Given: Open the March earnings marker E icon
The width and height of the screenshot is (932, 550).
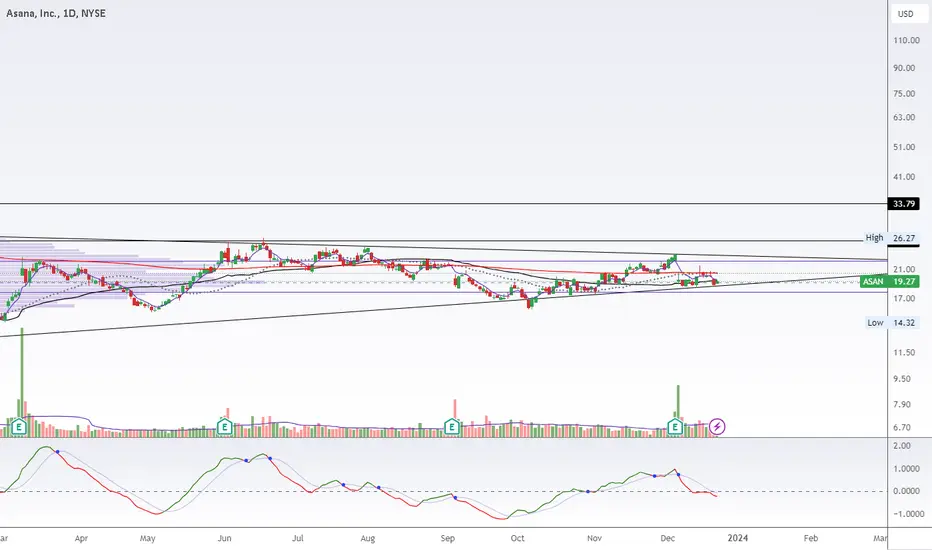Looking at the screenshot, I should click(19, 426).
